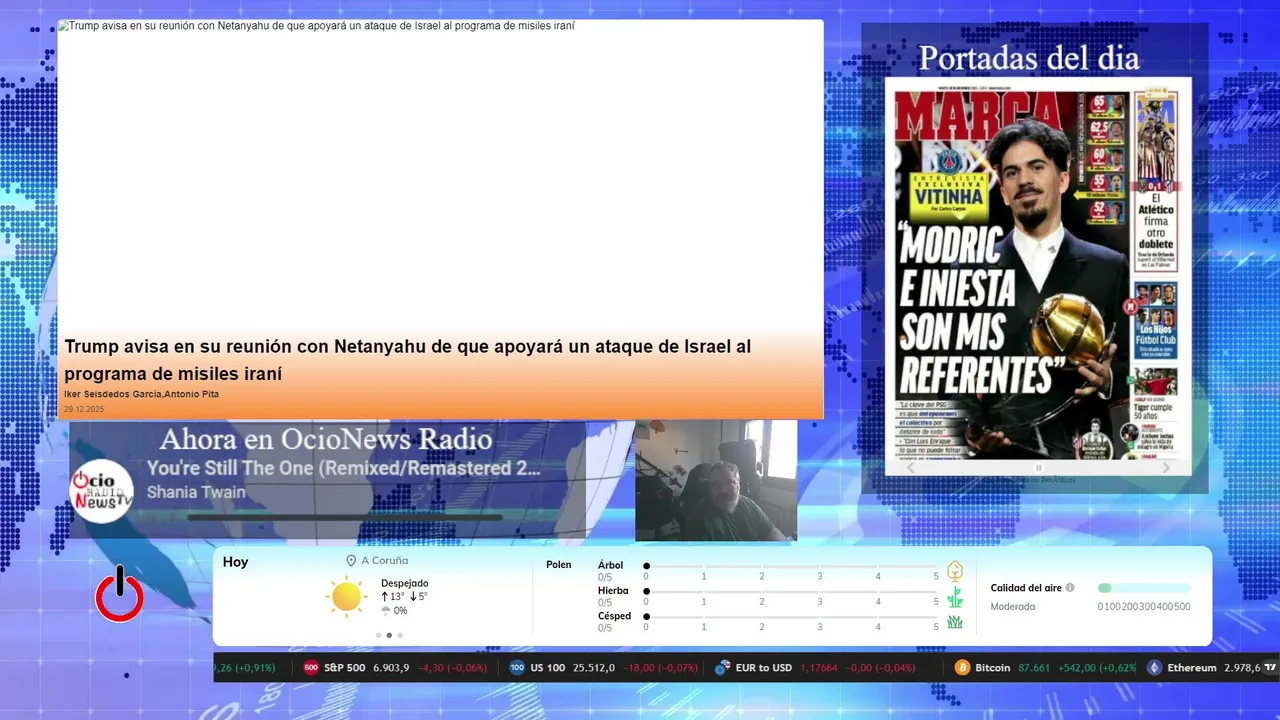Click the song title You're Still The One
Viewport: 1280px width, 720px height.
[343, 468]
